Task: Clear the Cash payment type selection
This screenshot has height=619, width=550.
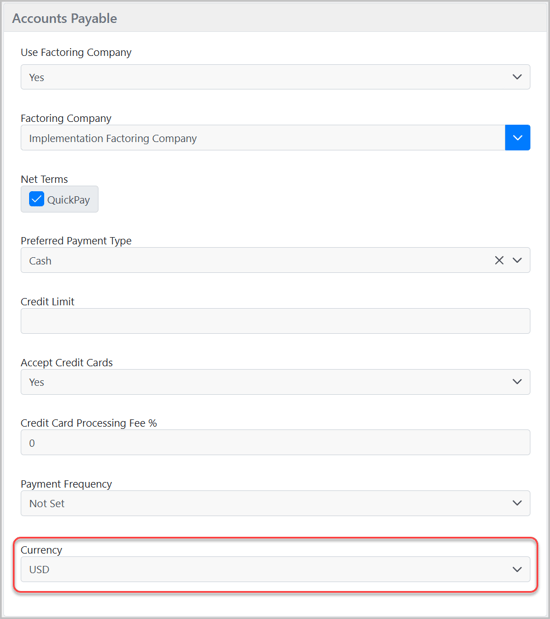Action: [499, 260]
